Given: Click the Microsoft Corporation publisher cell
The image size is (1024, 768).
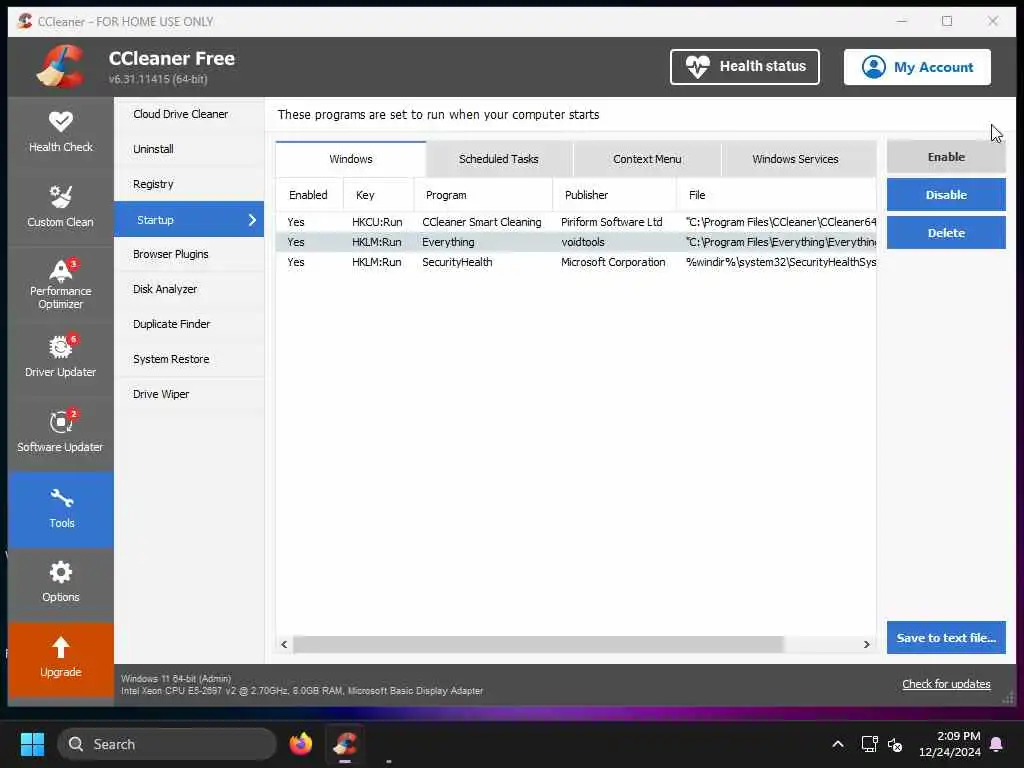Looking at the screenshot, I should 613,262.
